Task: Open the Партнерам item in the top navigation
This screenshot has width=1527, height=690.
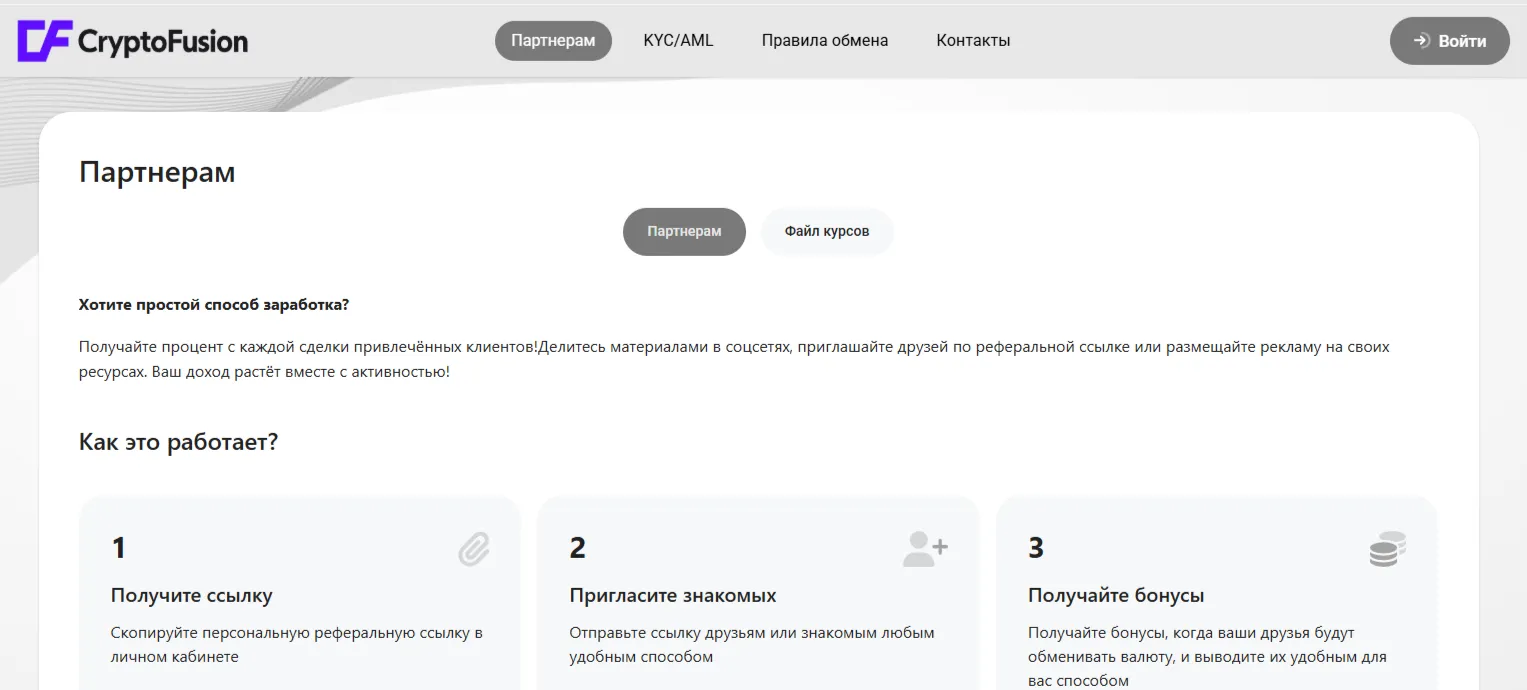Action: point(553,41)
